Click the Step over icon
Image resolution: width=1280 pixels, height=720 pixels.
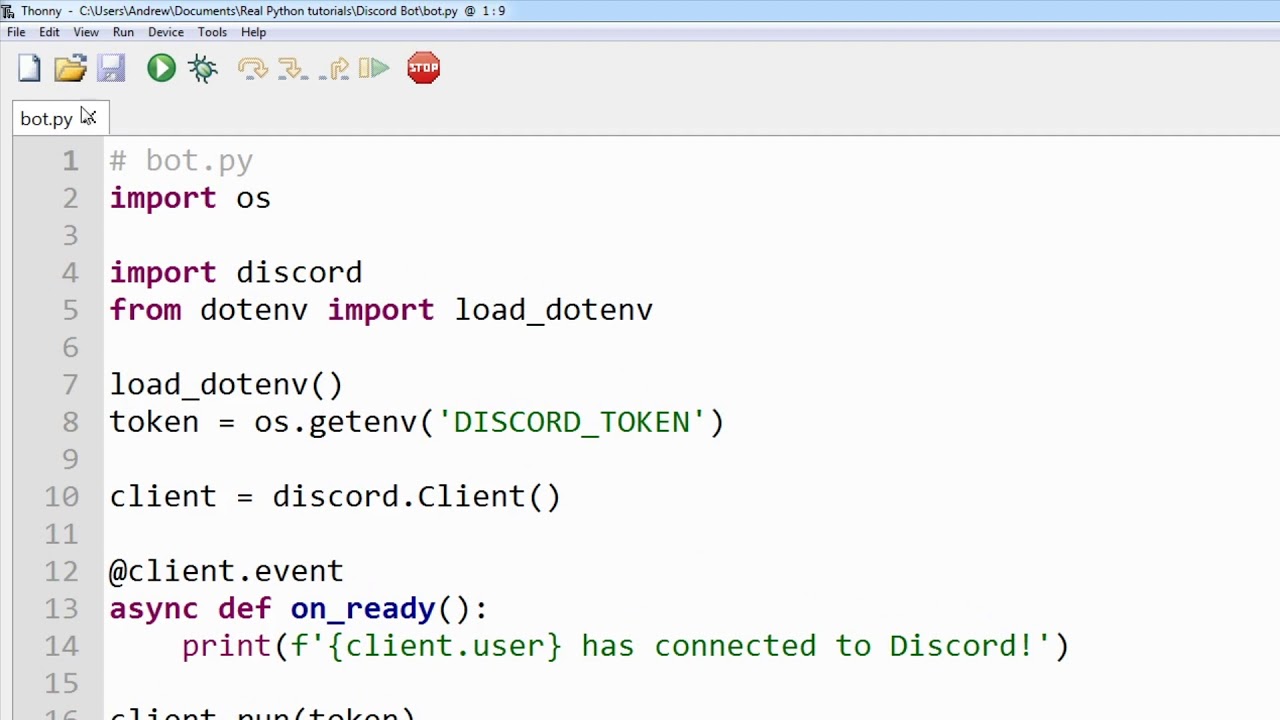coord(252,68)
